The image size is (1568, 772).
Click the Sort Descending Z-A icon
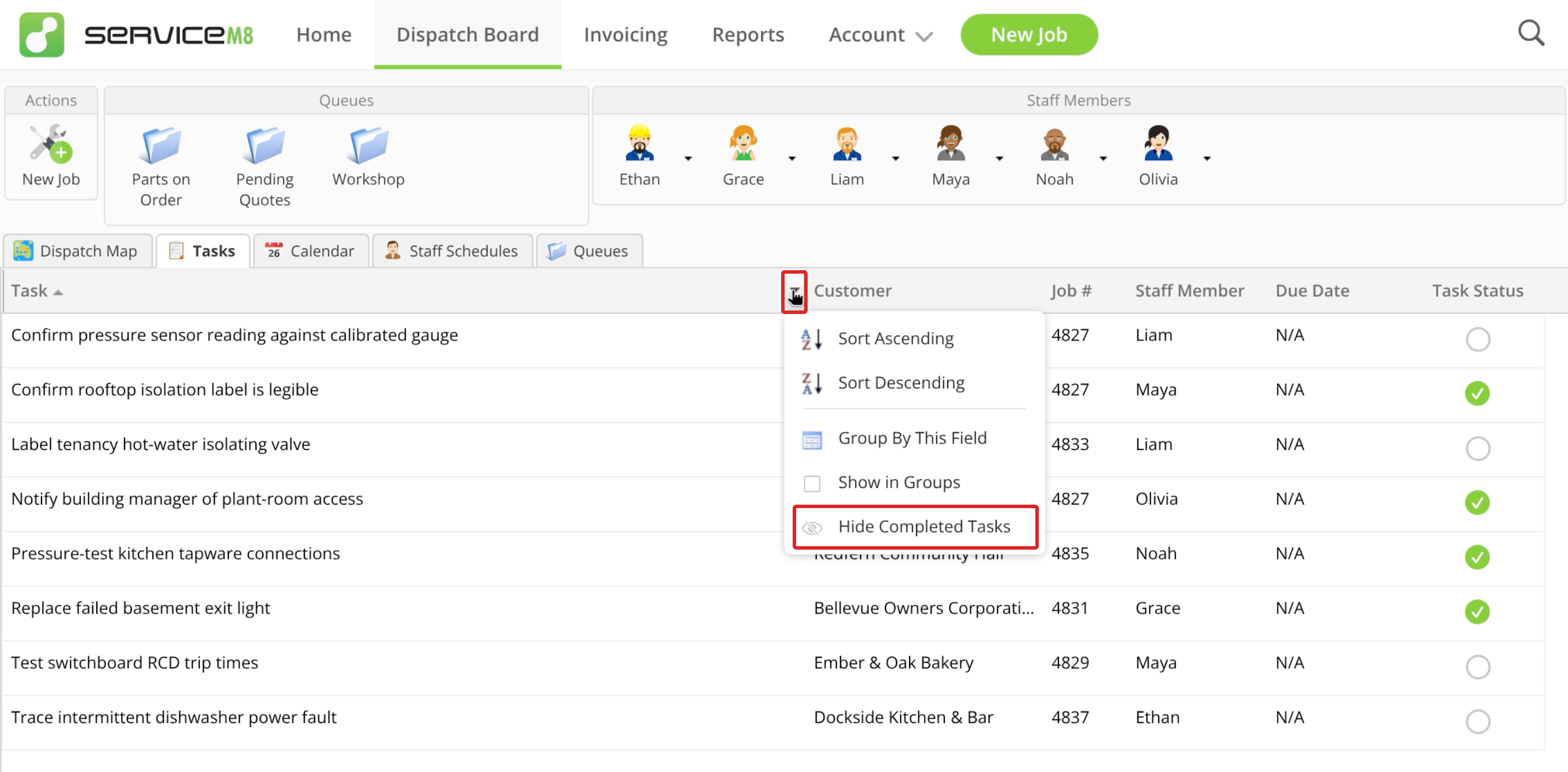pos(812,383)
